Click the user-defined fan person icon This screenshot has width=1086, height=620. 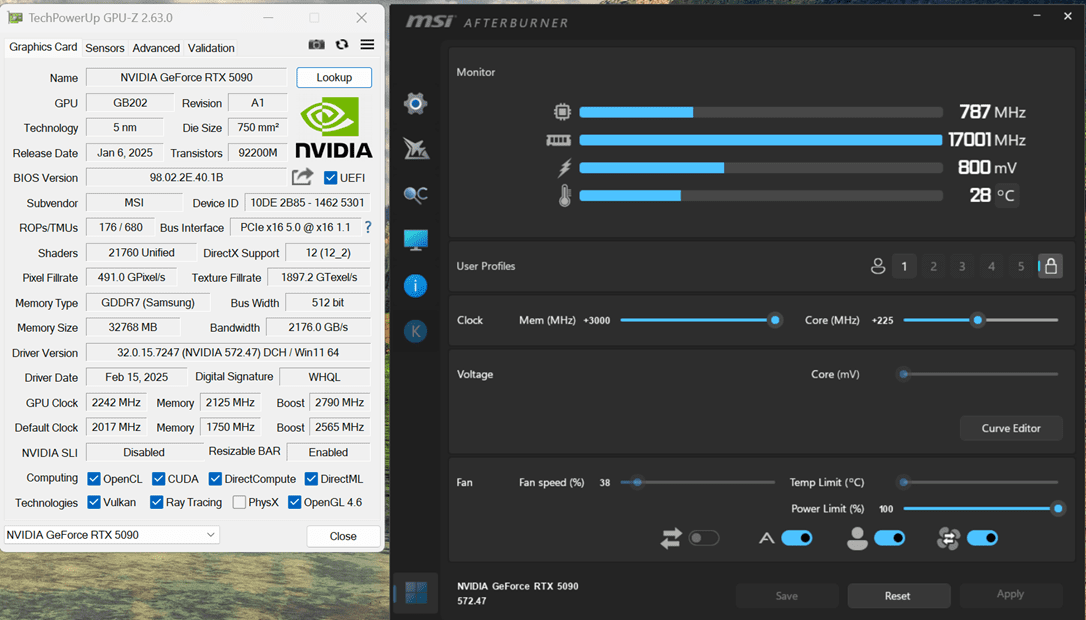pos(857,538)
